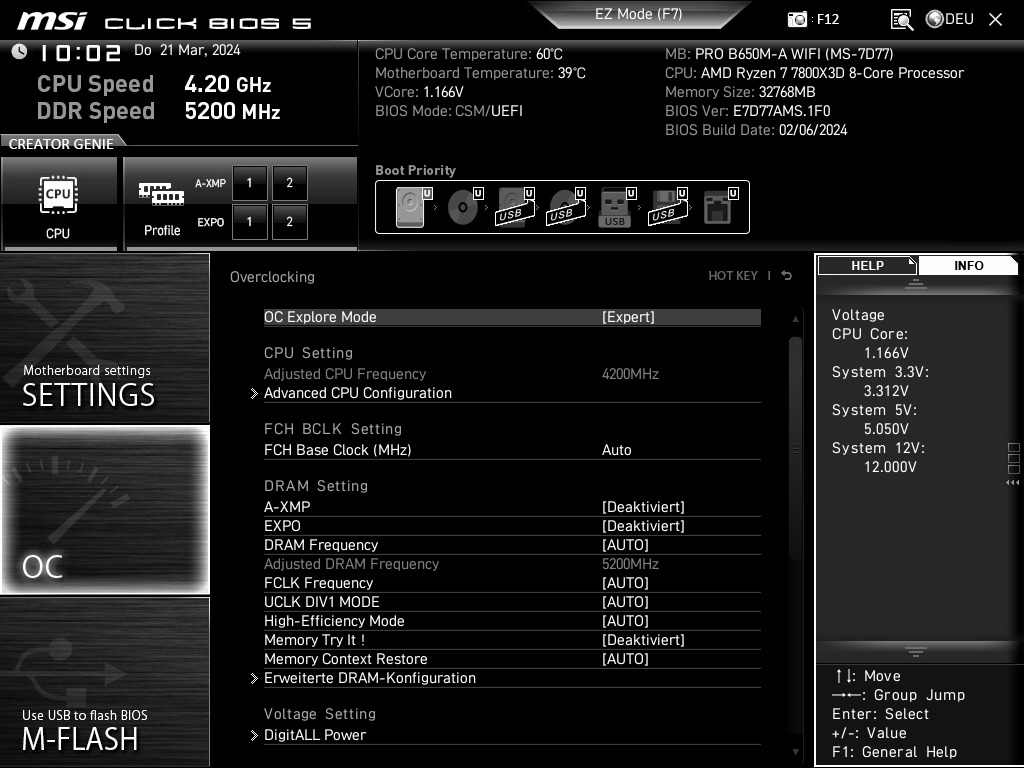Open the BIOS search magnifier icon
Screen dimensions: 1024x768
902,20
